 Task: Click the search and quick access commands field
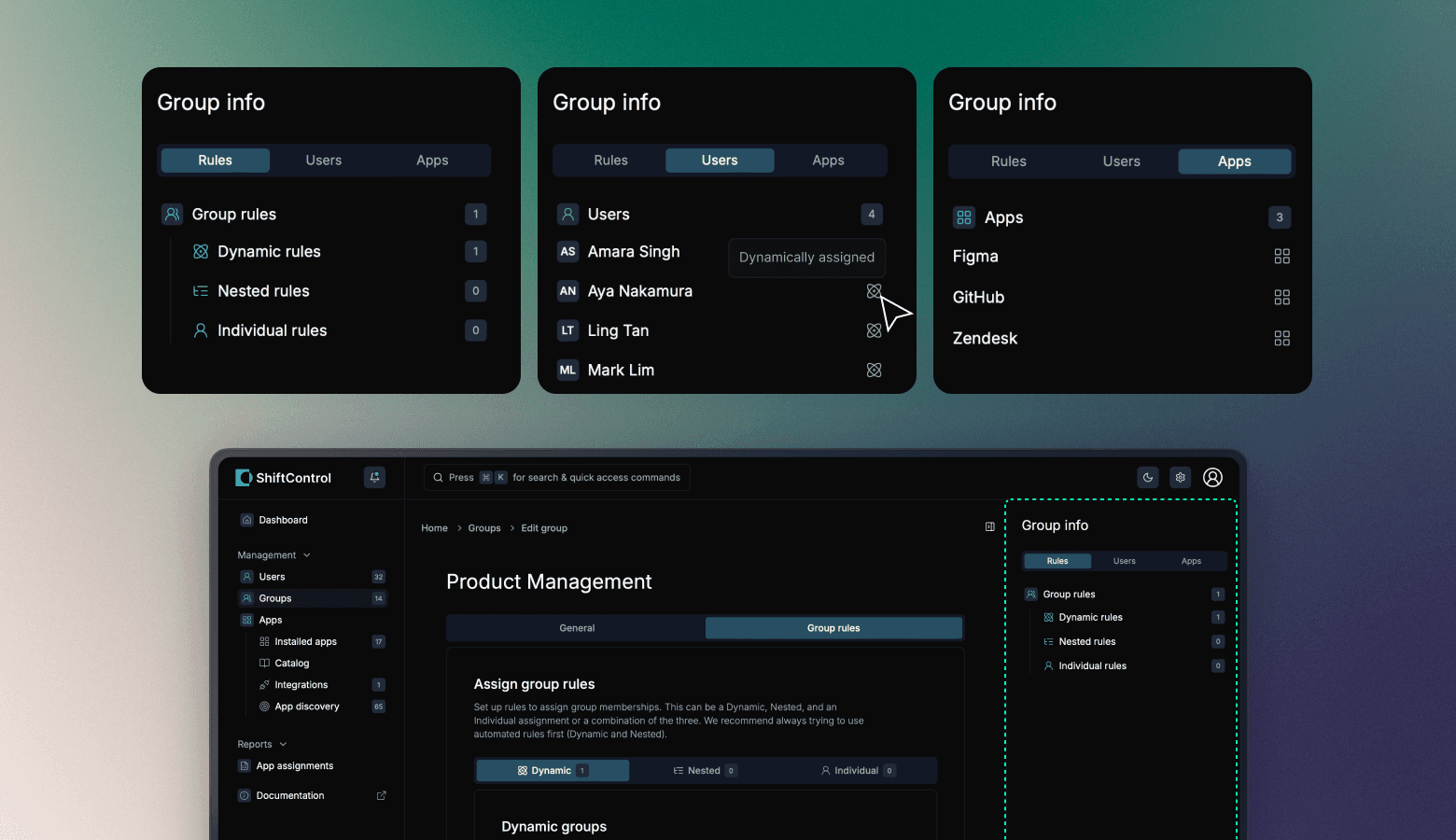[557, 478]
